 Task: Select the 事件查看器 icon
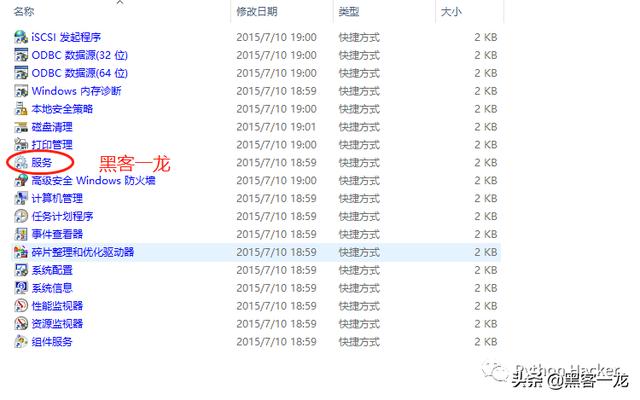(21, 234)
